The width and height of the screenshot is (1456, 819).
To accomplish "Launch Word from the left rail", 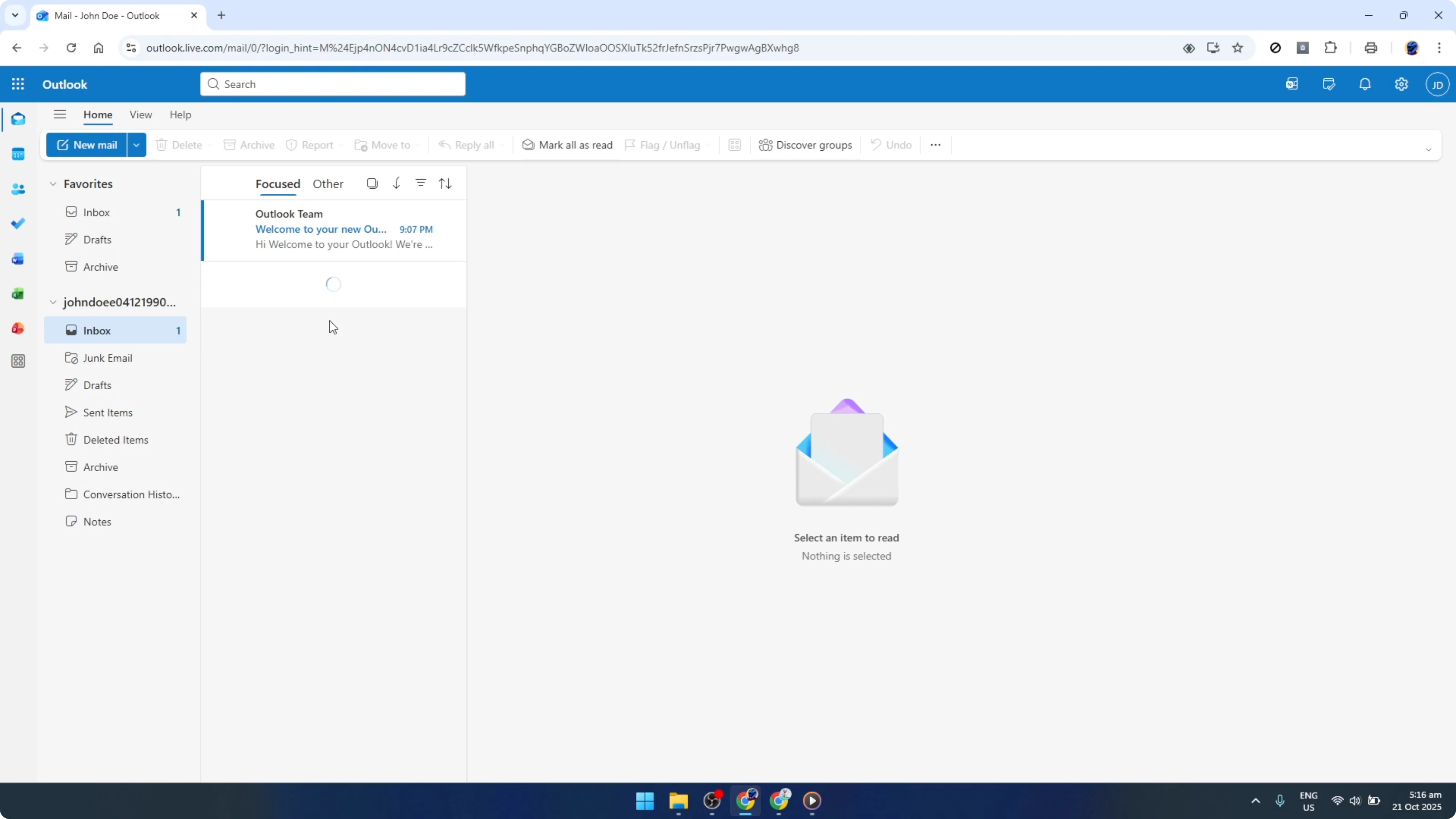I will [x=18, y=259].
